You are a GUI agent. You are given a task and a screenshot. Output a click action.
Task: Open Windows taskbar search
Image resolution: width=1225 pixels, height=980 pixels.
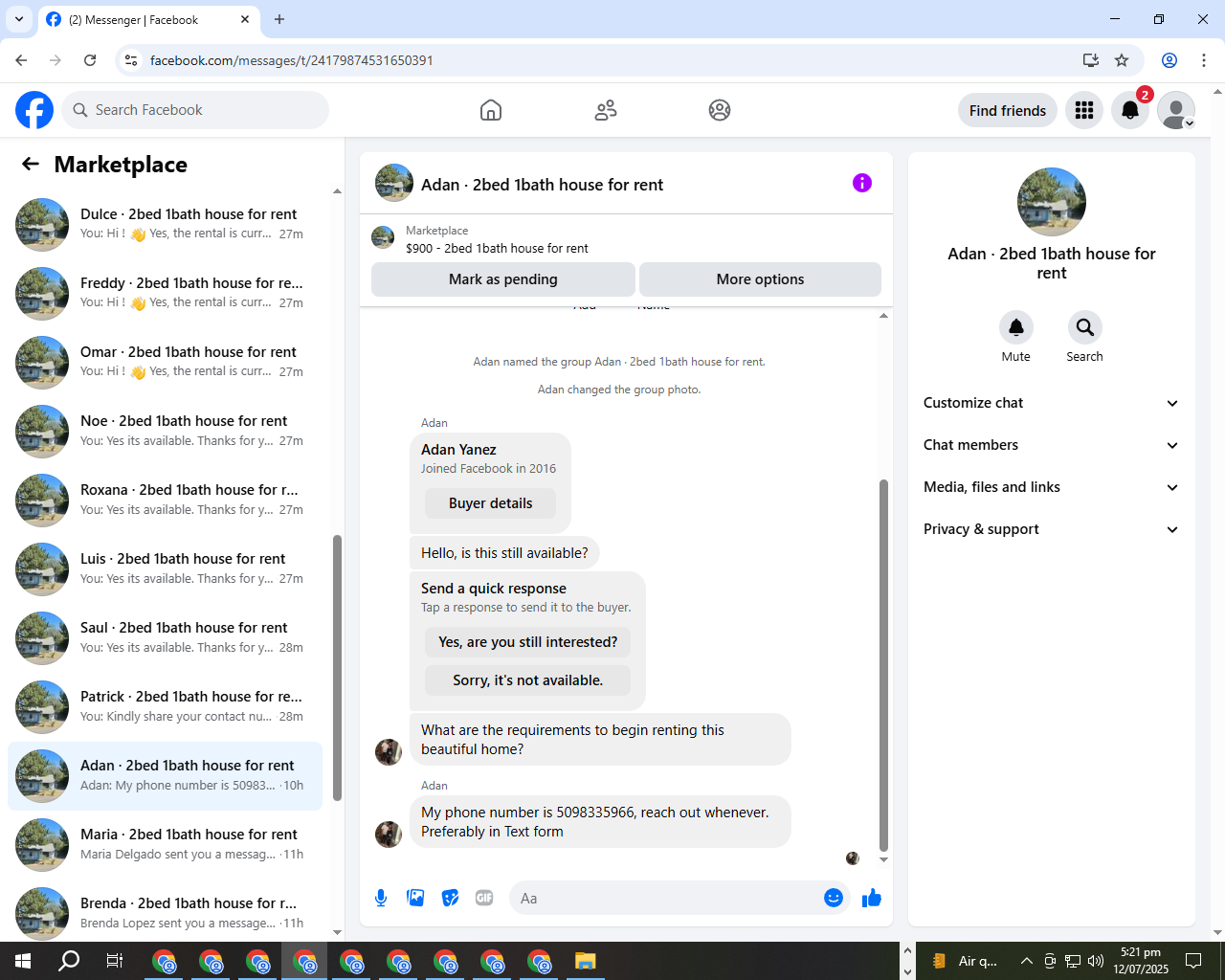pos(69,961)
